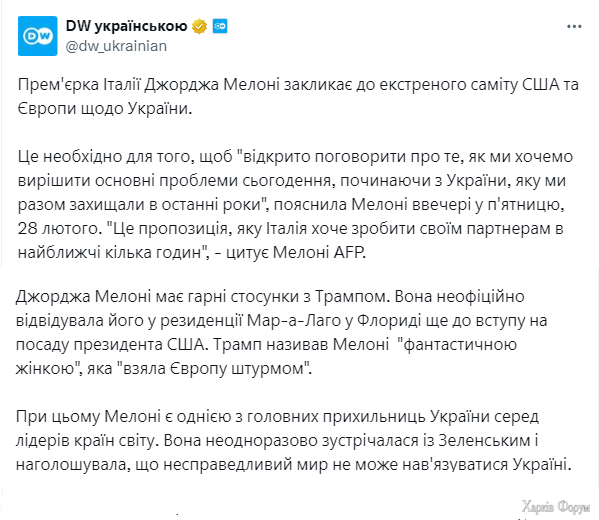Click the word Трампом in the third paragraph
Screen dimensions: 599x520
pos(351,296)
